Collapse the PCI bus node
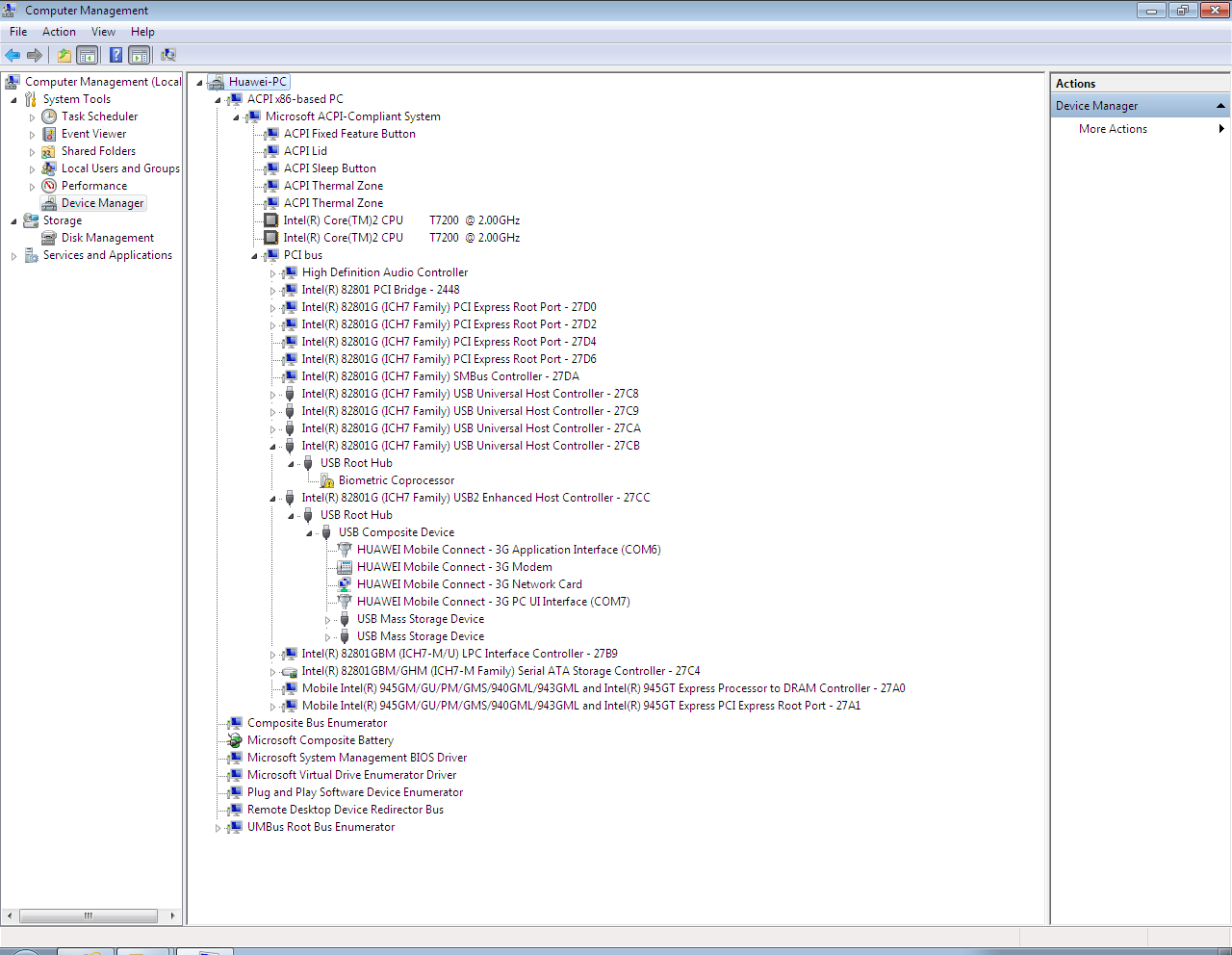Screen dimensions: 1232x955 [255, 256]
